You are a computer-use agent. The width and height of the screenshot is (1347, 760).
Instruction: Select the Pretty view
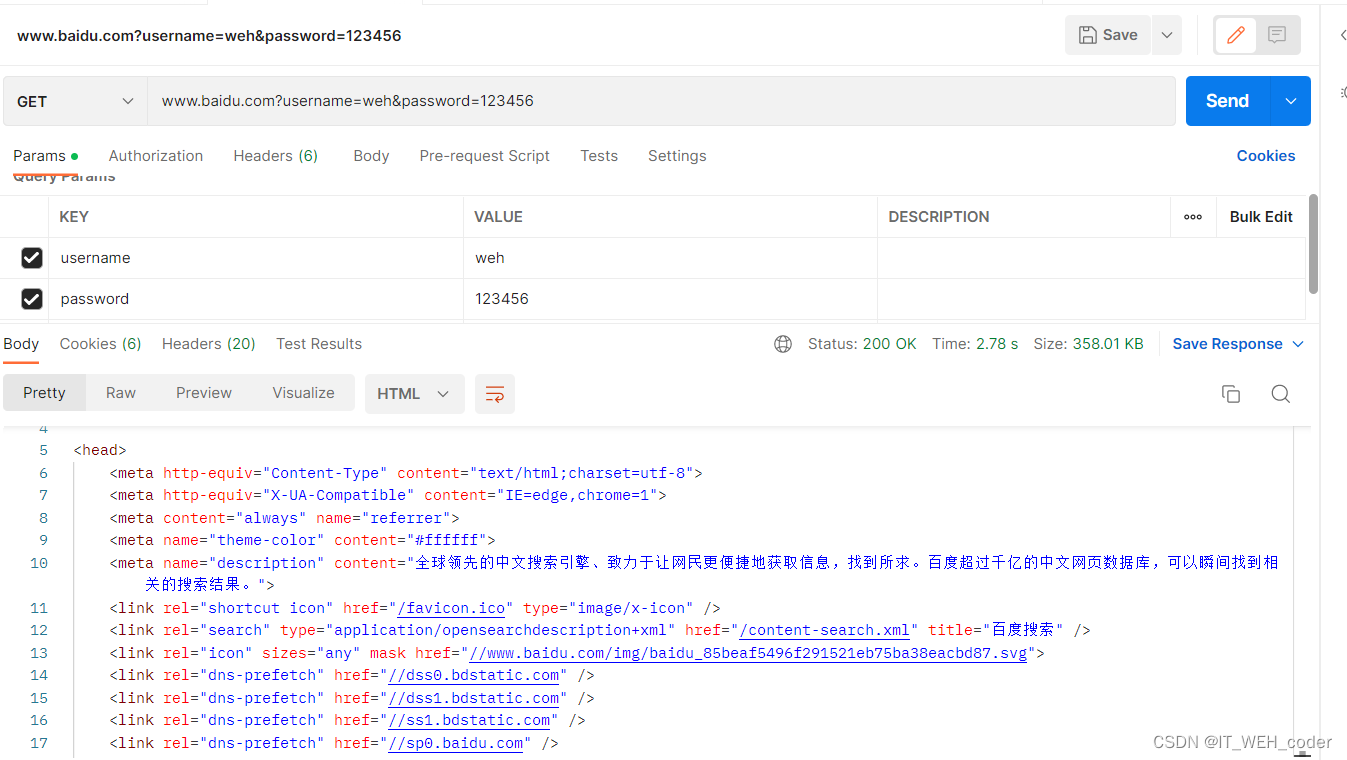(x=44, y=393)
